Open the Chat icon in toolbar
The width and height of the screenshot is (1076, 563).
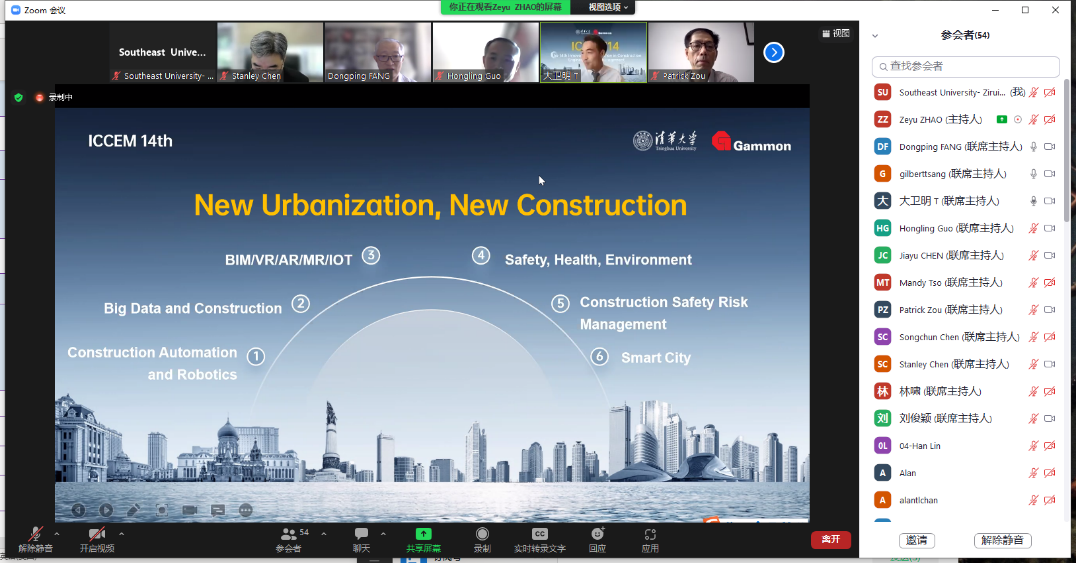pos(361,534)
